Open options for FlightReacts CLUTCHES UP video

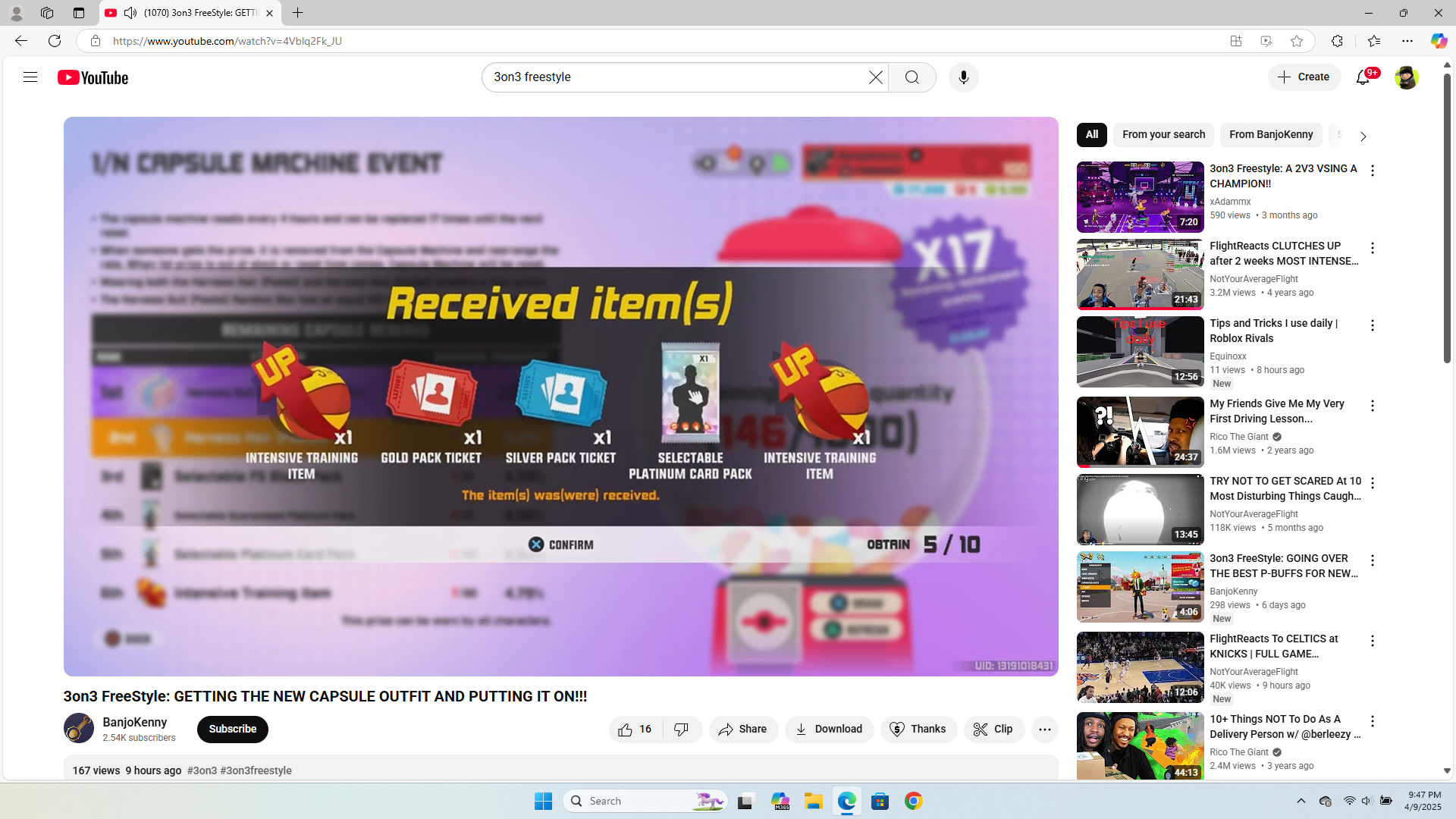(x=1372, y=248)
